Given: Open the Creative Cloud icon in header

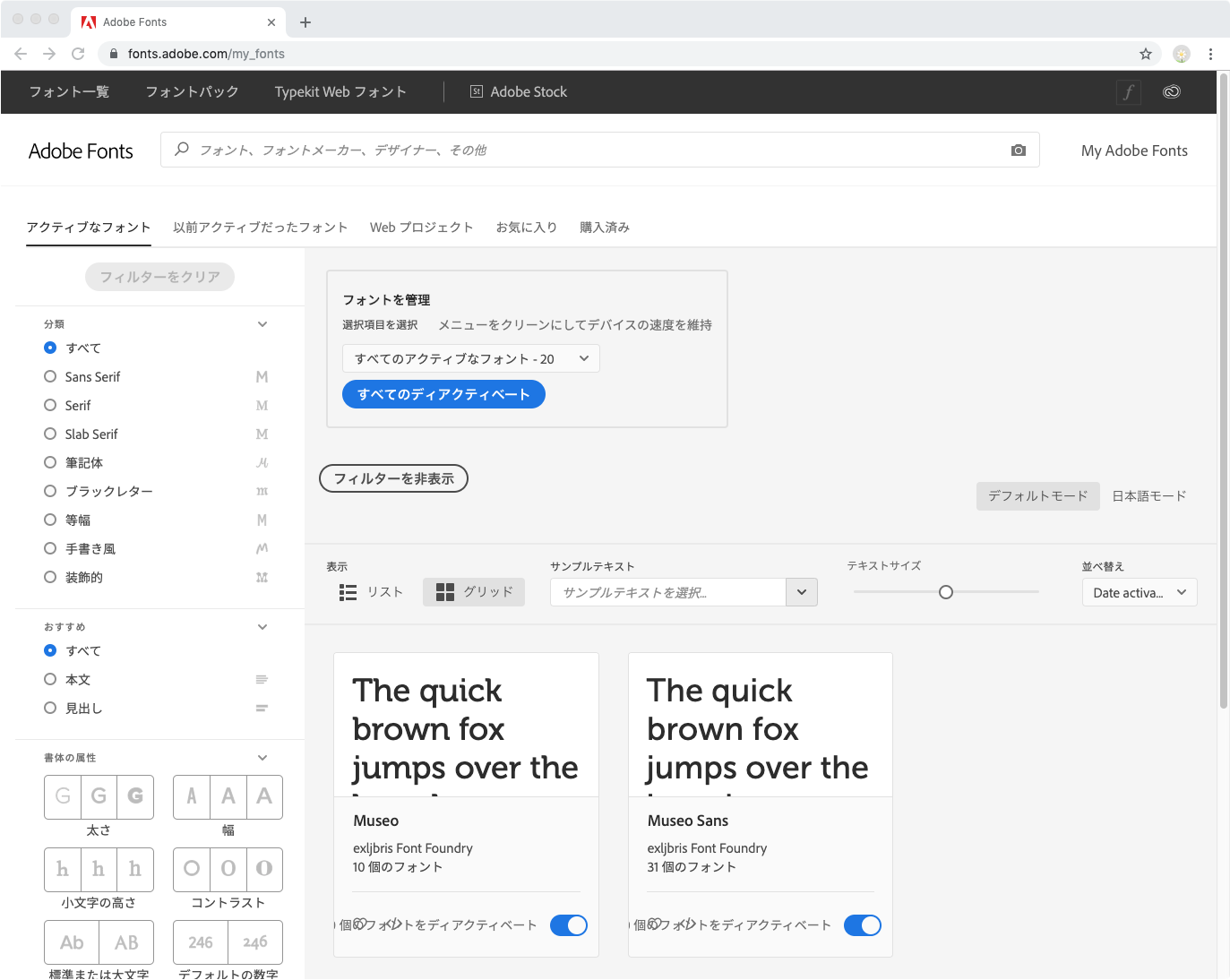Looking at the screenshot, I should tap(1171, 91).
